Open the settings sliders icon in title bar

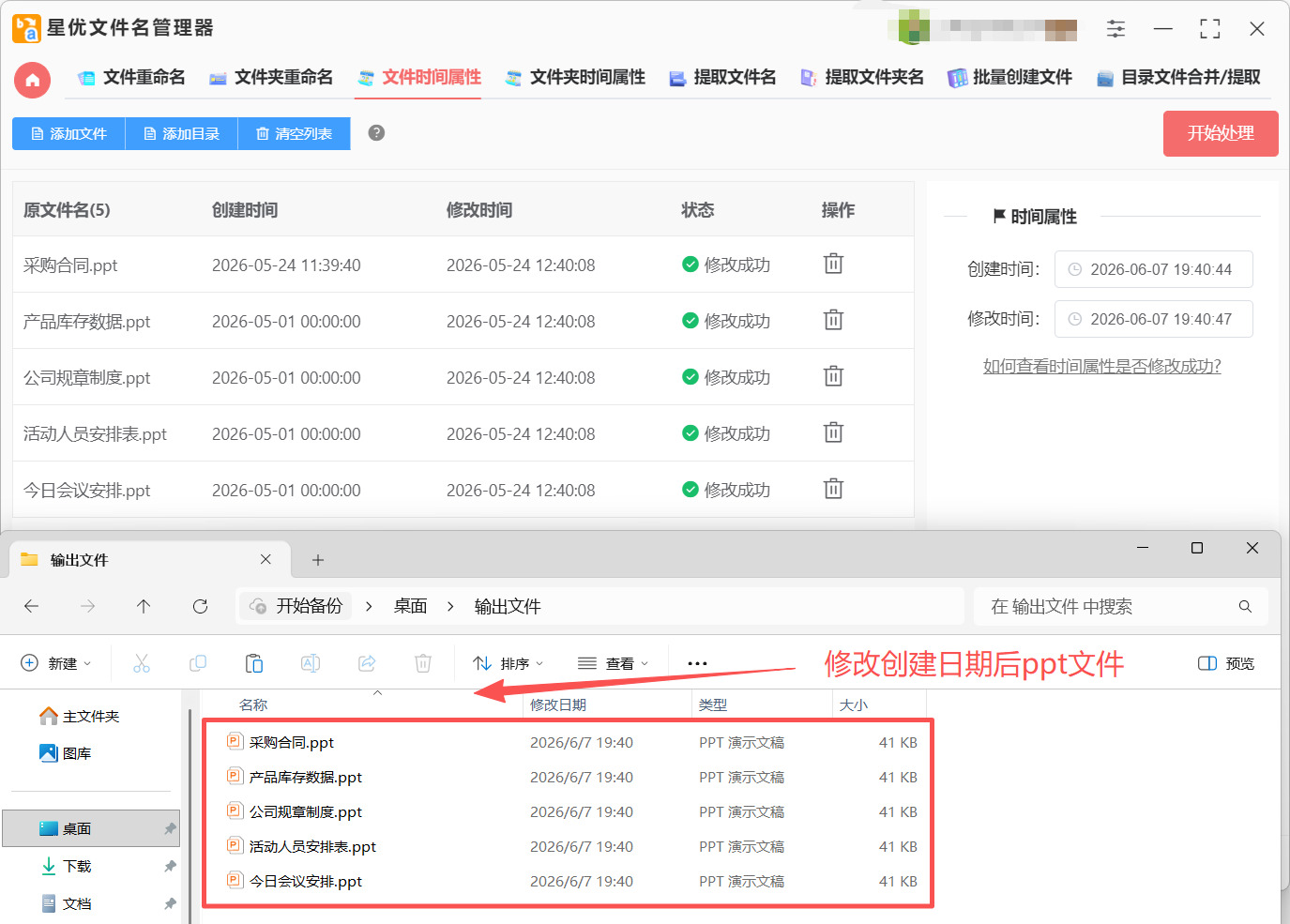(x=1115, y=29)
